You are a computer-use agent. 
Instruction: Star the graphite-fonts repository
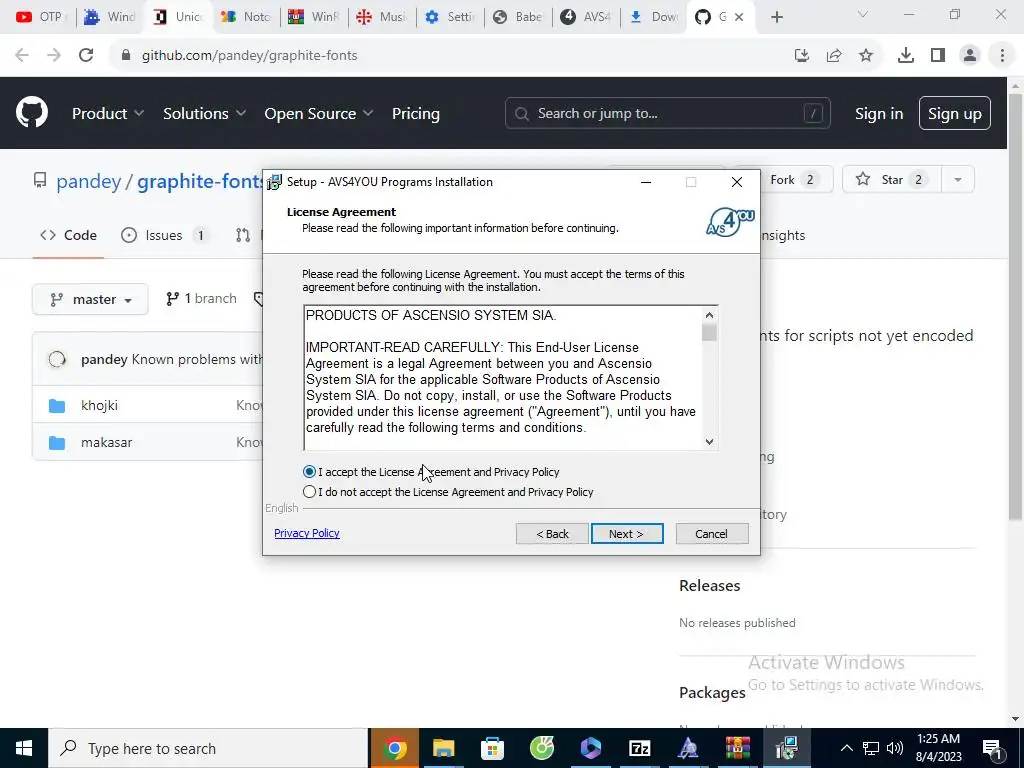(x=892, y=180)
